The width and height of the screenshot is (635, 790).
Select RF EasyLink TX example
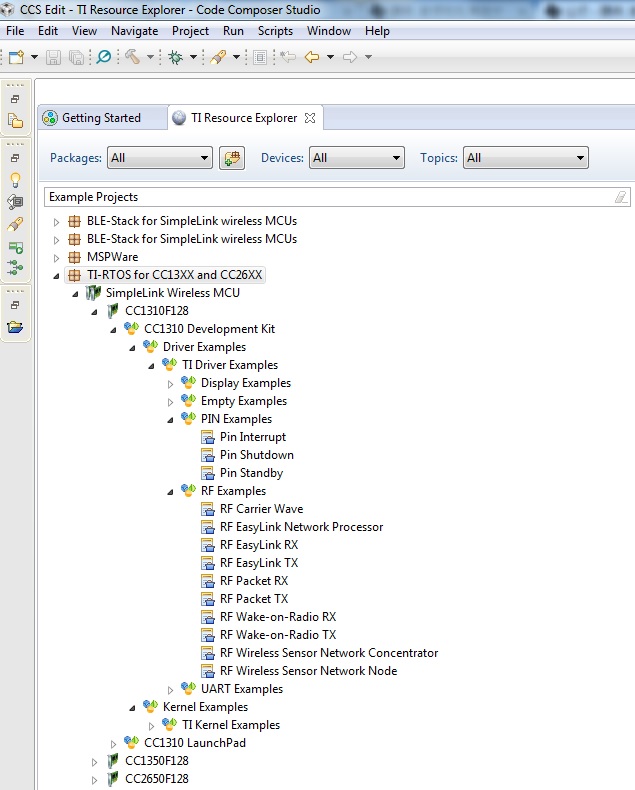pyautogui.click(x=259, y=563)
